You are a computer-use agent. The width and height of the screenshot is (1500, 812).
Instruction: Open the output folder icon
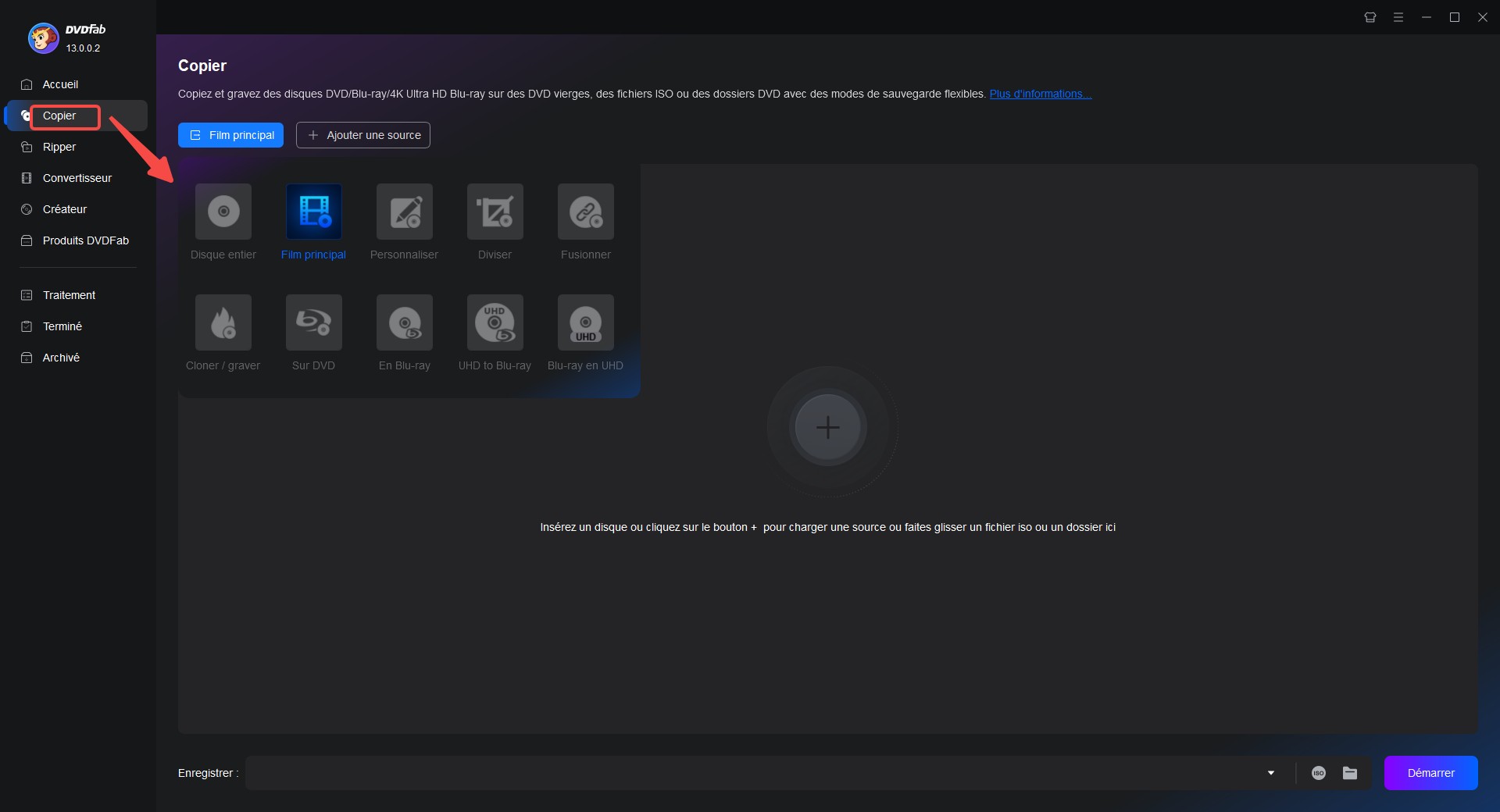tap(1350, 773)
